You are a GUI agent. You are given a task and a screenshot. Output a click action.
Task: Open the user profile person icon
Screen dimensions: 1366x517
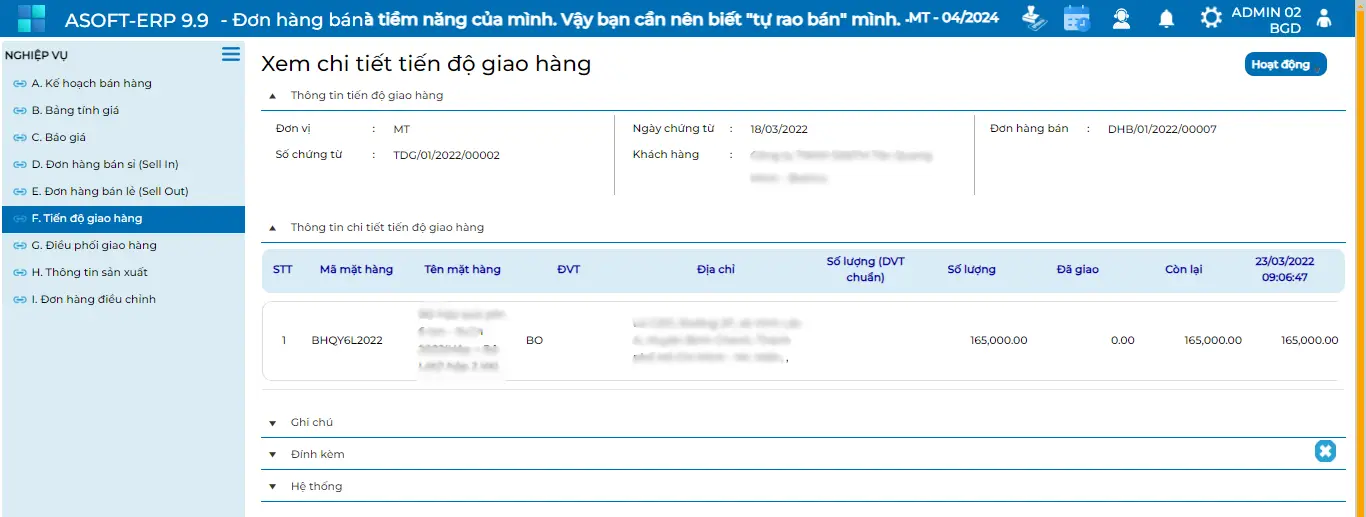click(1325, 18)
